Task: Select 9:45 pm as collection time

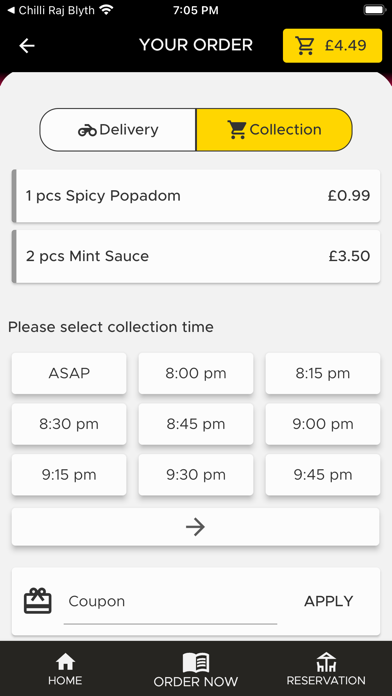Action: click(323, 475)
